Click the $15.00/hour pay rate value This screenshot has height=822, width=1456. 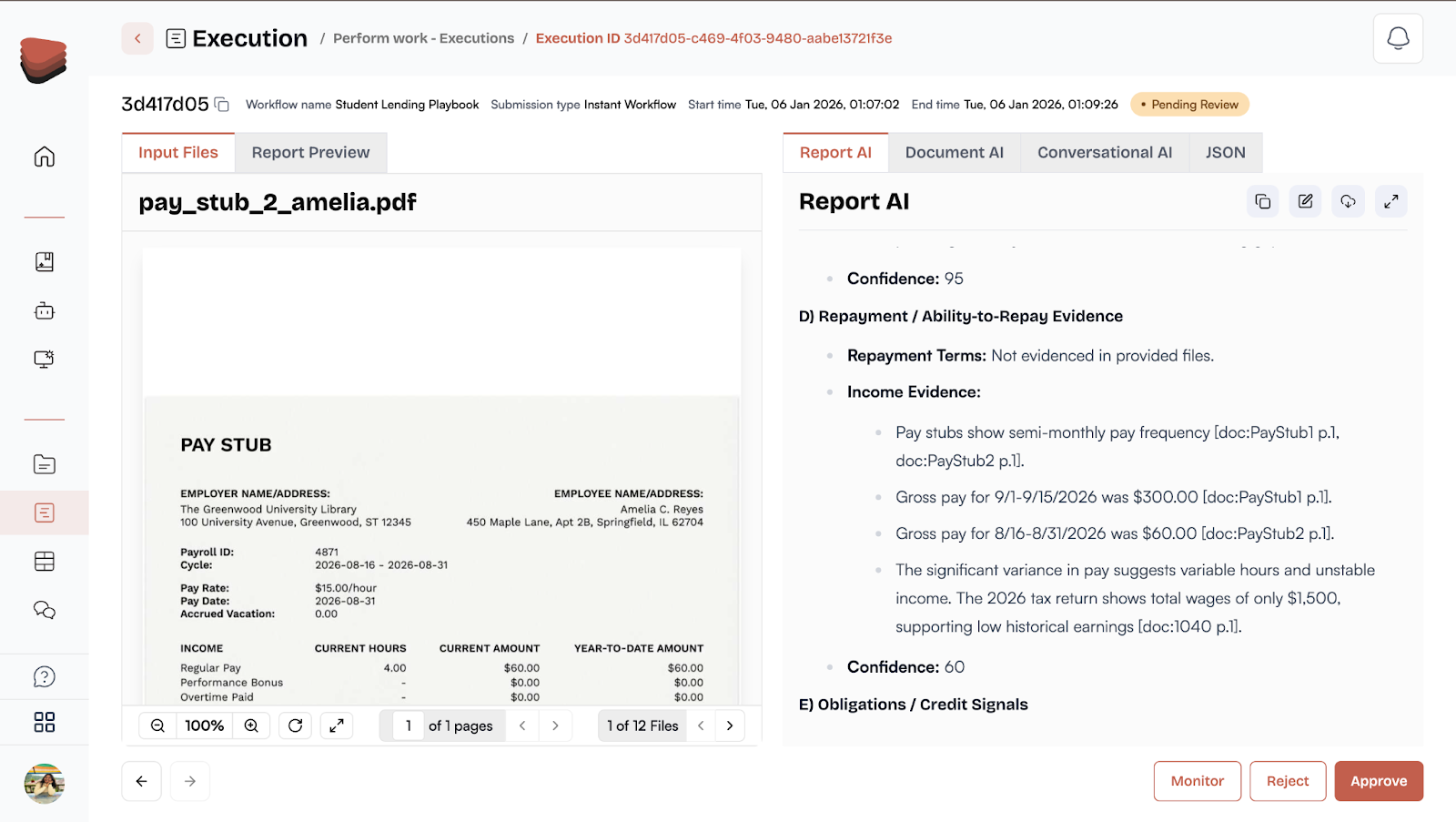pos(346,588)
